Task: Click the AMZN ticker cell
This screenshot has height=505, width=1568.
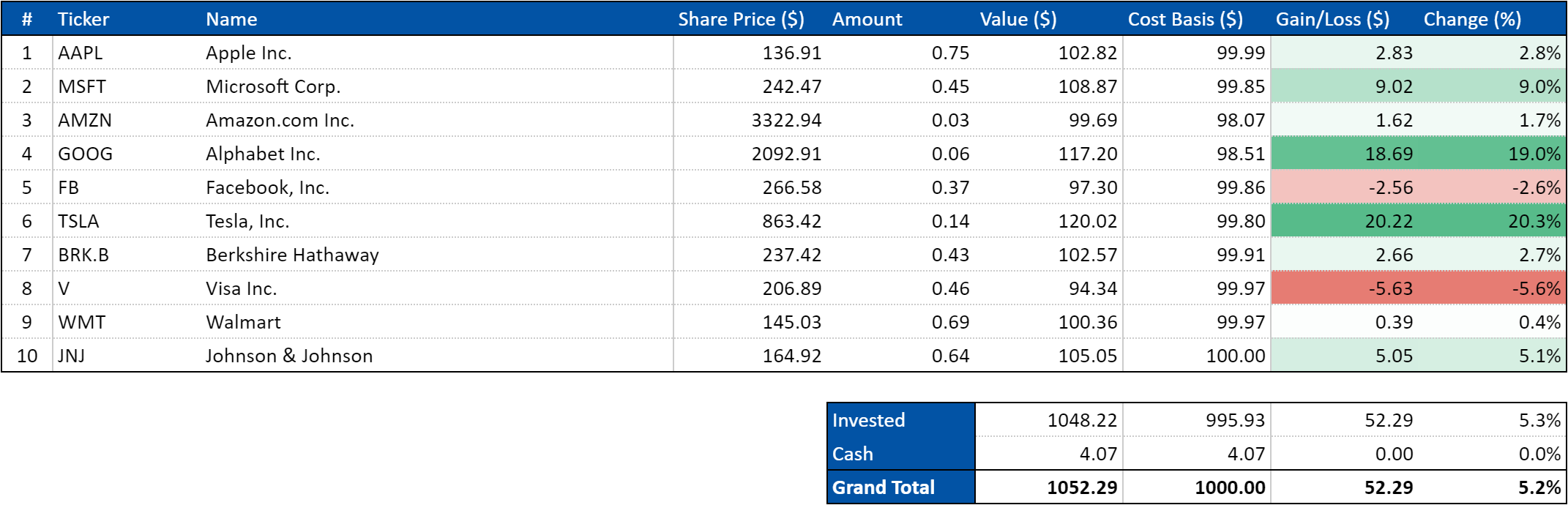Action: tap(127, 120)
